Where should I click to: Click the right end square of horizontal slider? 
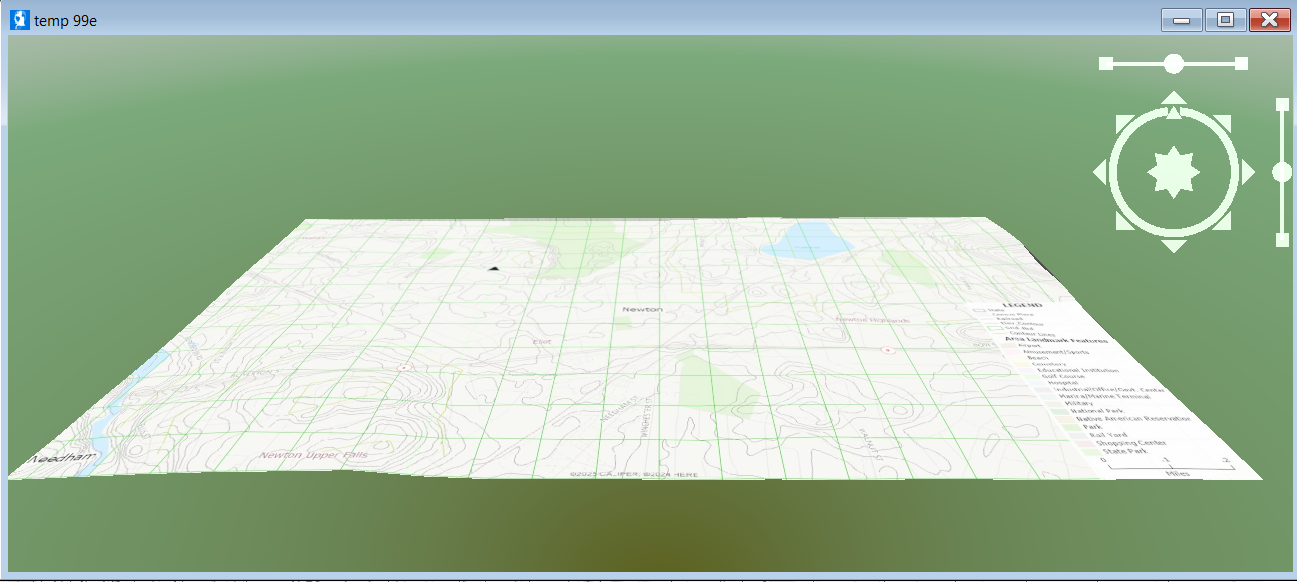[1241, 64]
